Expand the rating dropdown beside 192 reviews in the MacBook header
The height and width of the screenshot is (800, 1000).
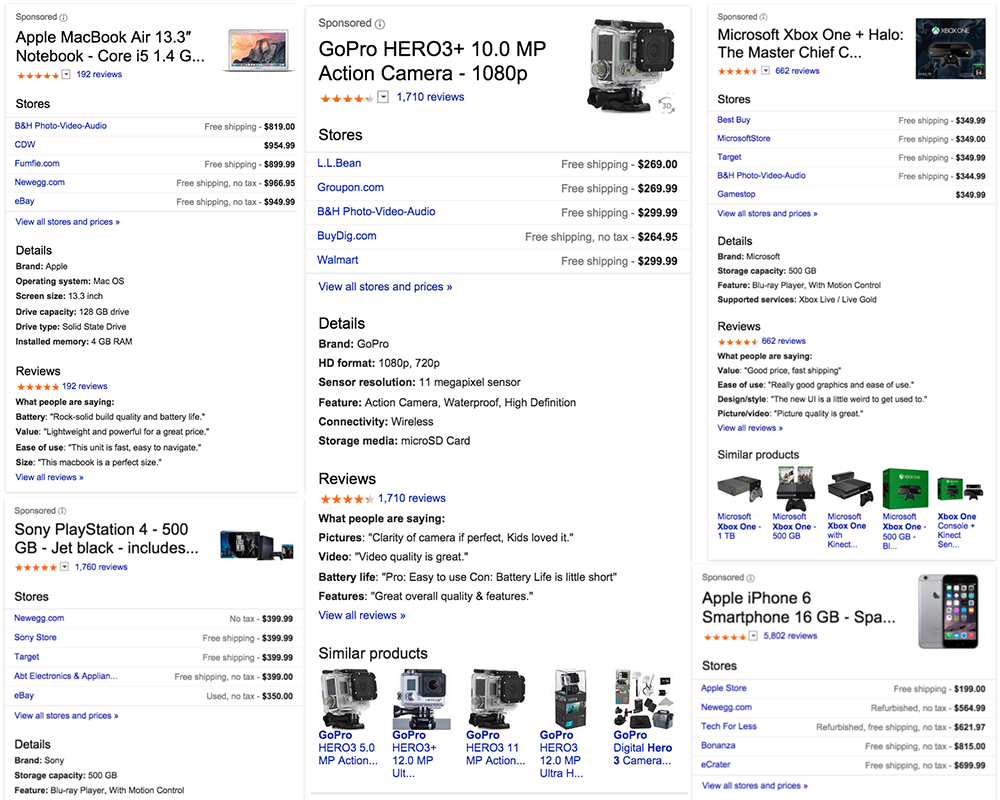[66, 75]
